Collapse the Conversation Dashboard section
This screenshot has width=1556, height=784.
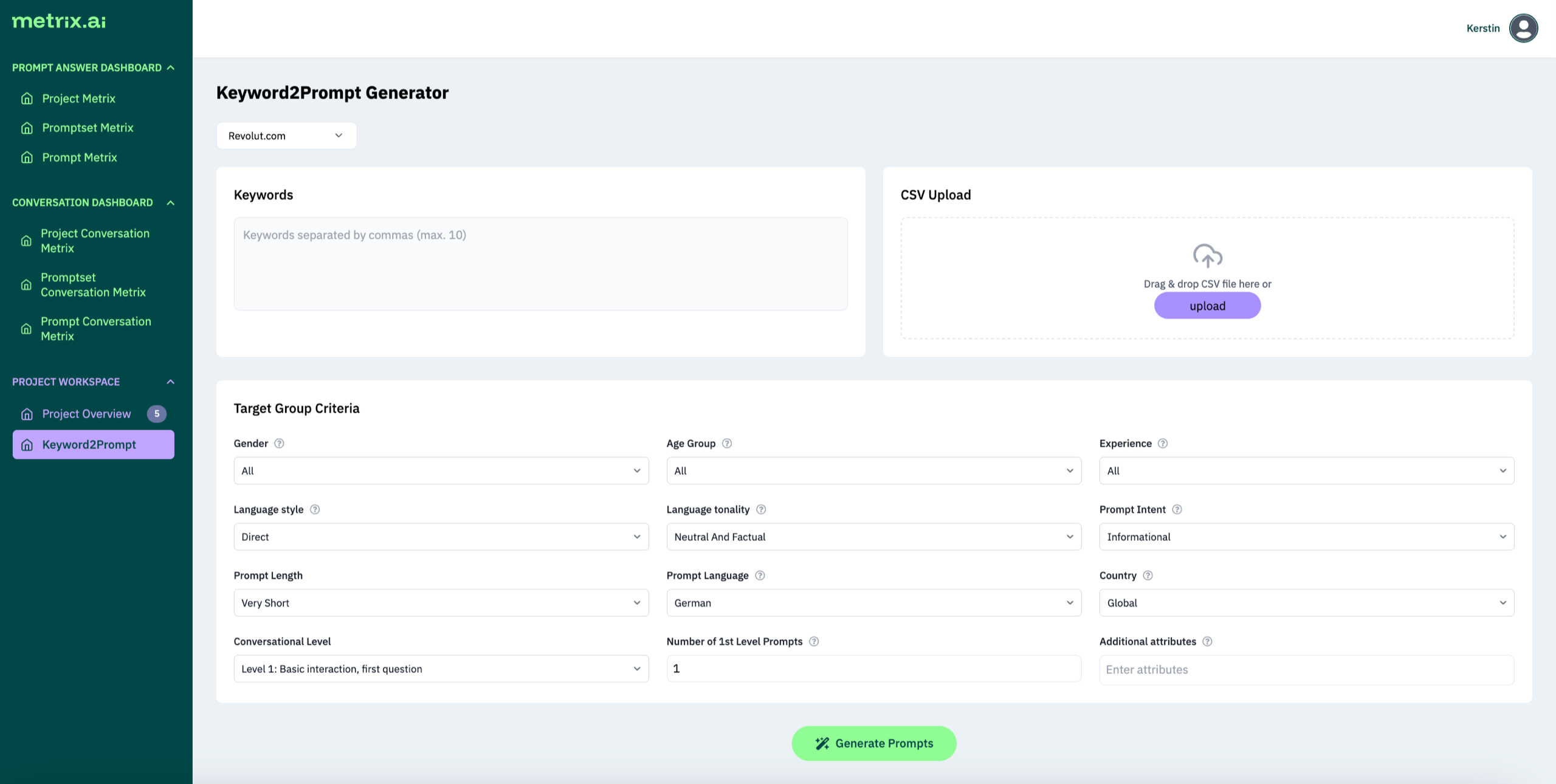171,202
